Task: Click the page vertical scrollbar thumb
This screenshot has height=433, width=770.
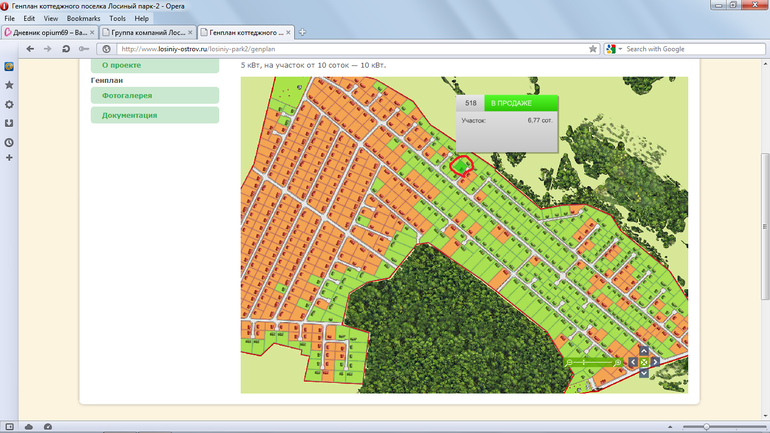Action: click(x=765, y=226)
